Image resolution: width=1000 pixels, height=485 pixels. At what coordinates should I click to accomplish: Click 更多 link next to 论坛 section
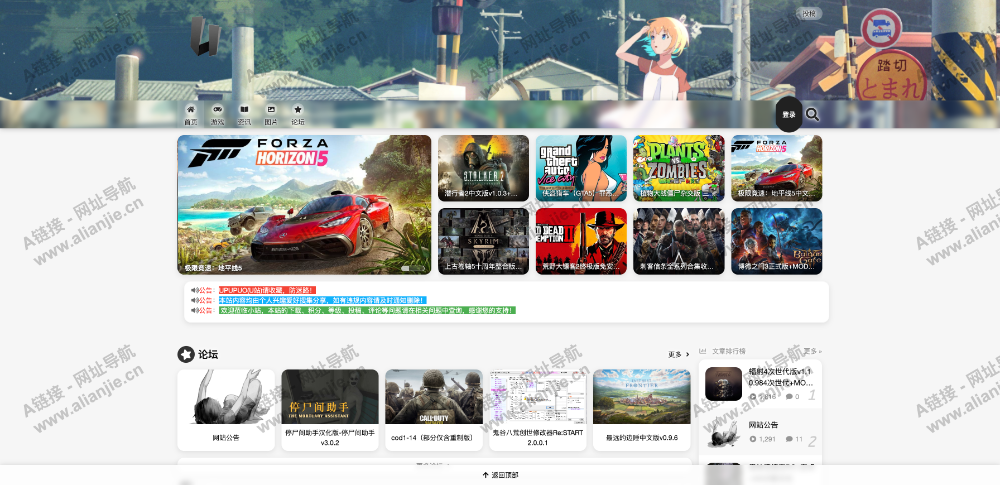679,354
